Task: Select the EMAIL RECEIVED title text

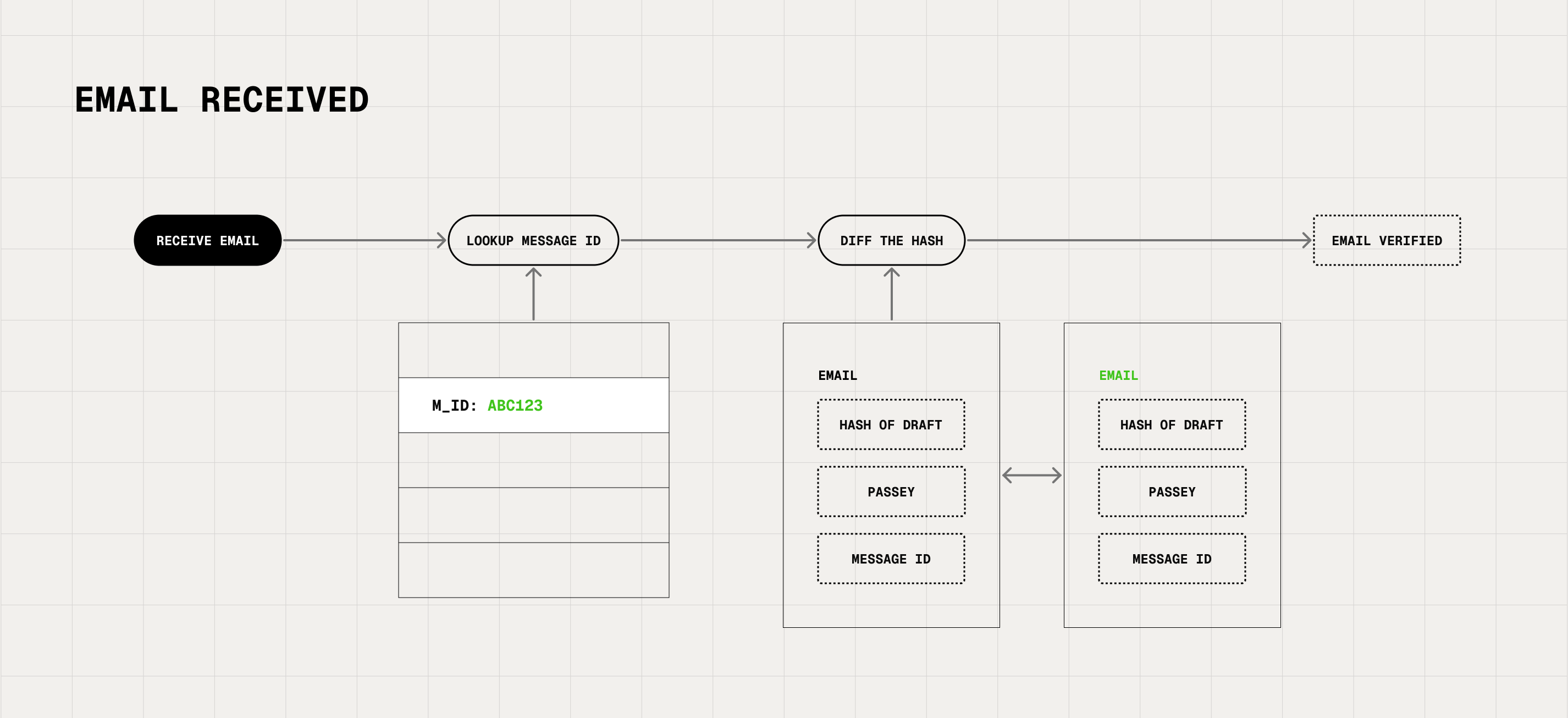Action: click(x=222, y=100)
